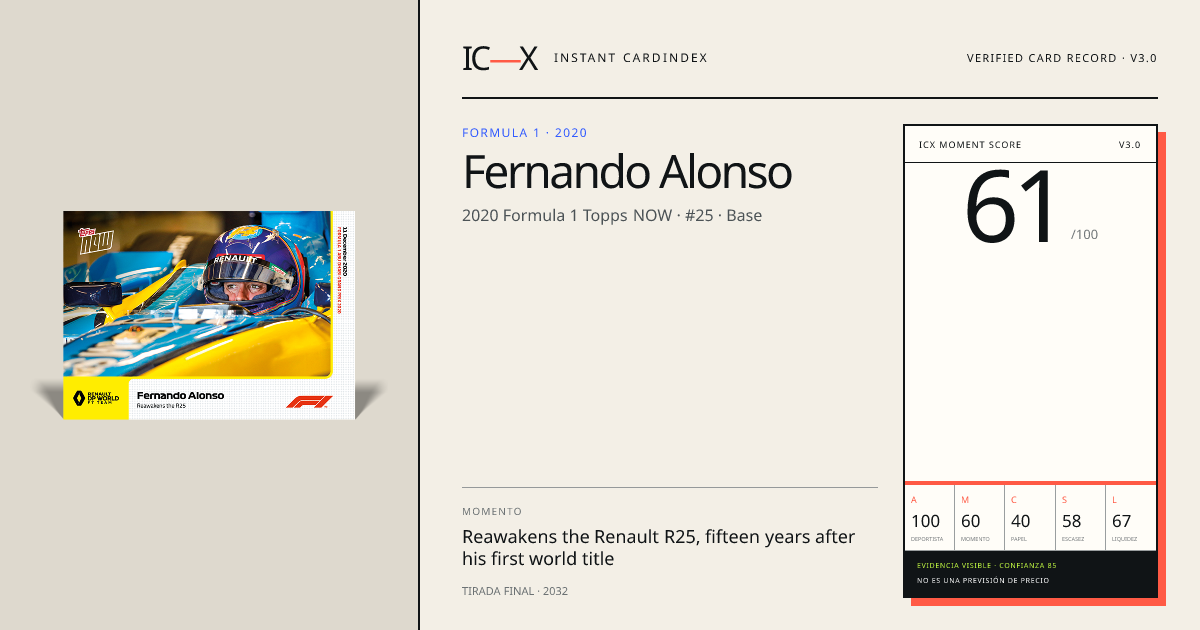Viewport: 1200px width, 630px height.
Task: Select the Fernando Alonso title heading
Action: 627,172
